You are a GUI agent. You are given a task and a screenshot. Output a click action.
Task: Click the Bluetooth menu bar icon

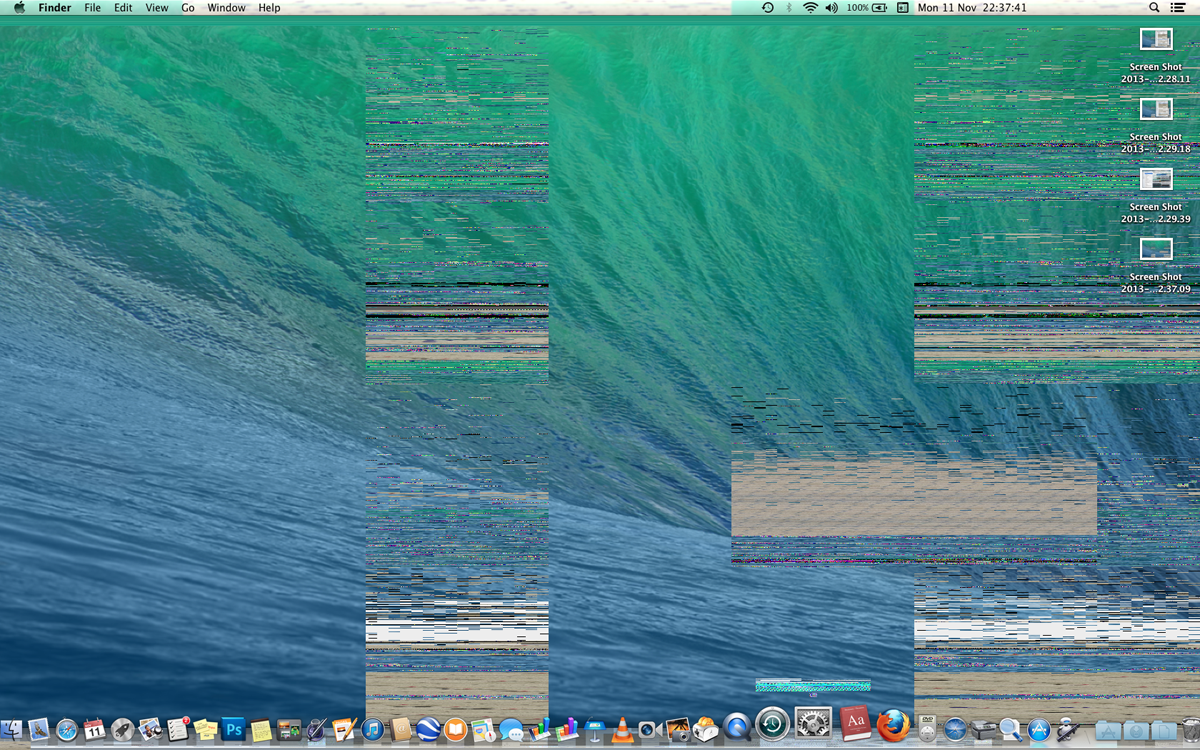tap(788, 8)
